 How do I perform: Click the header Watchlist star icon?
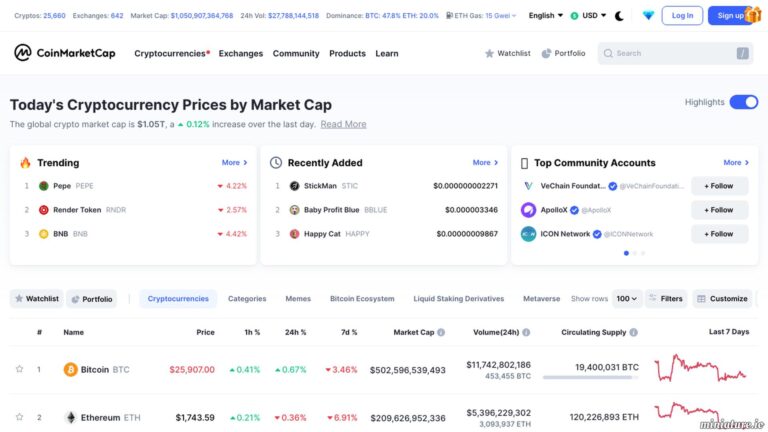coord(489,53)
